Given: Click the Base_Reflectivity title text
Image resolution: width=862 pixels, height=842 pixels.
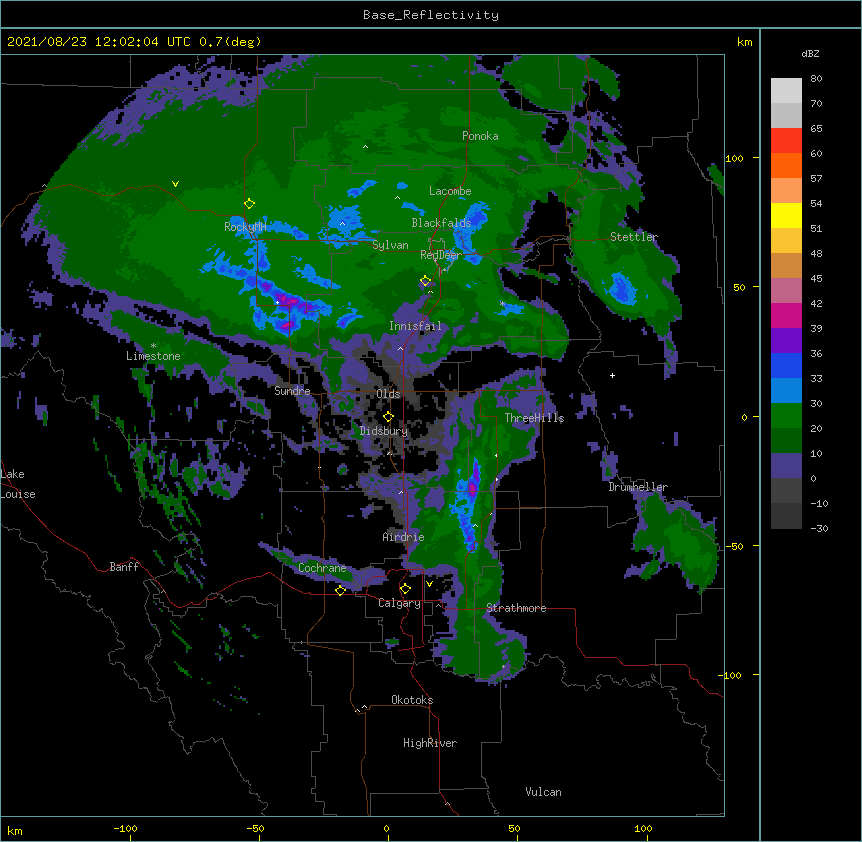Looking at the screenshot, I should [431, 15].
